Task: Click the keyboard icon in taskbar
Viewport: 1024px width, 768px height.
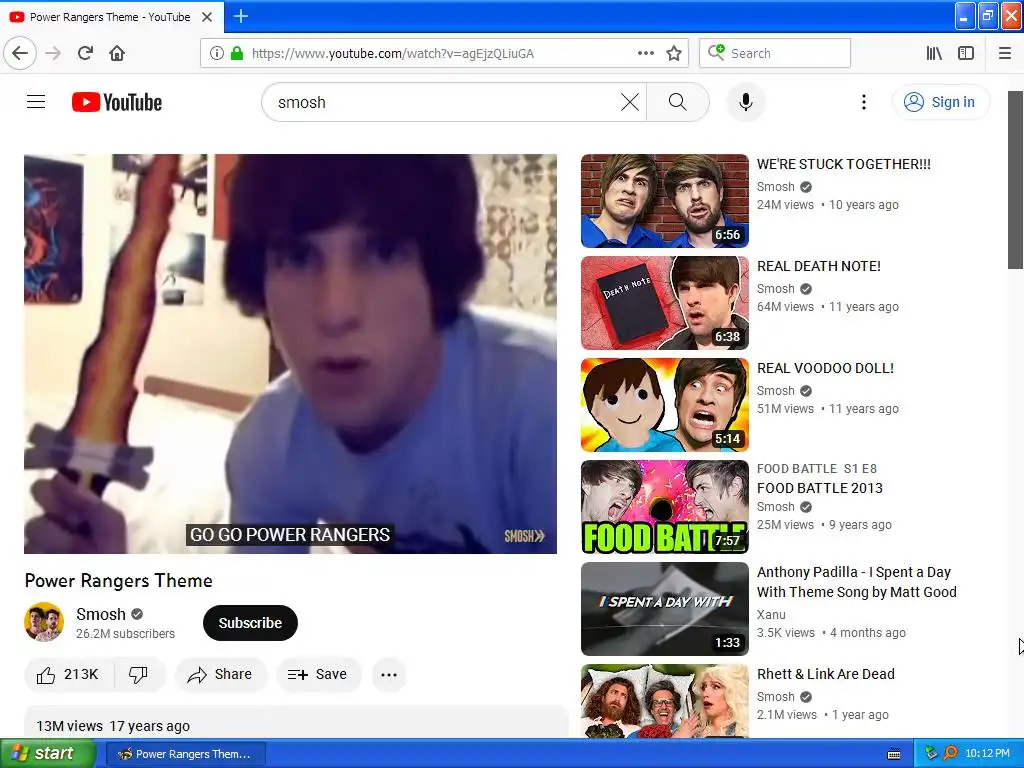Action: pyautogui.click(x=894, y=754)
